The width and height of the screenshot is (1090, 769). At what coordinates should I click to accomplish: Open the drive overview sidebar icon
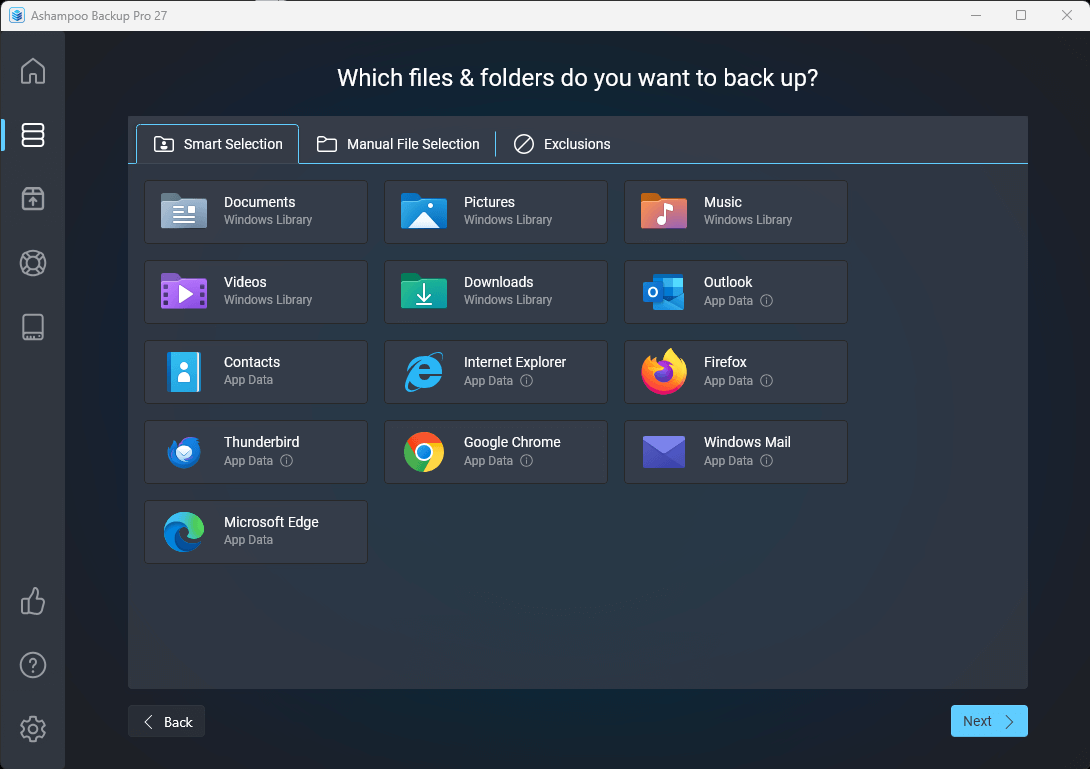[x=33, y=327]
